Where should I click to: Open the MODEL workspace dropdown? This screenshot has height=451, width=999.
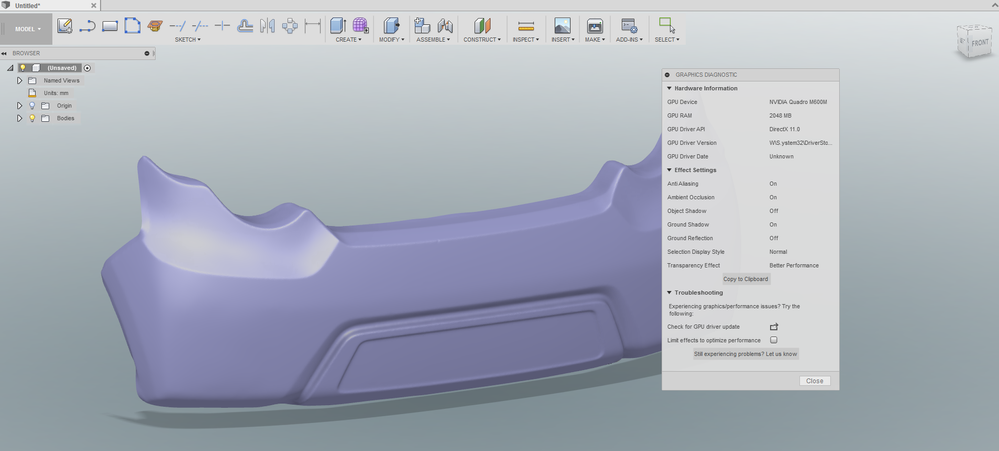coord(27,29)
